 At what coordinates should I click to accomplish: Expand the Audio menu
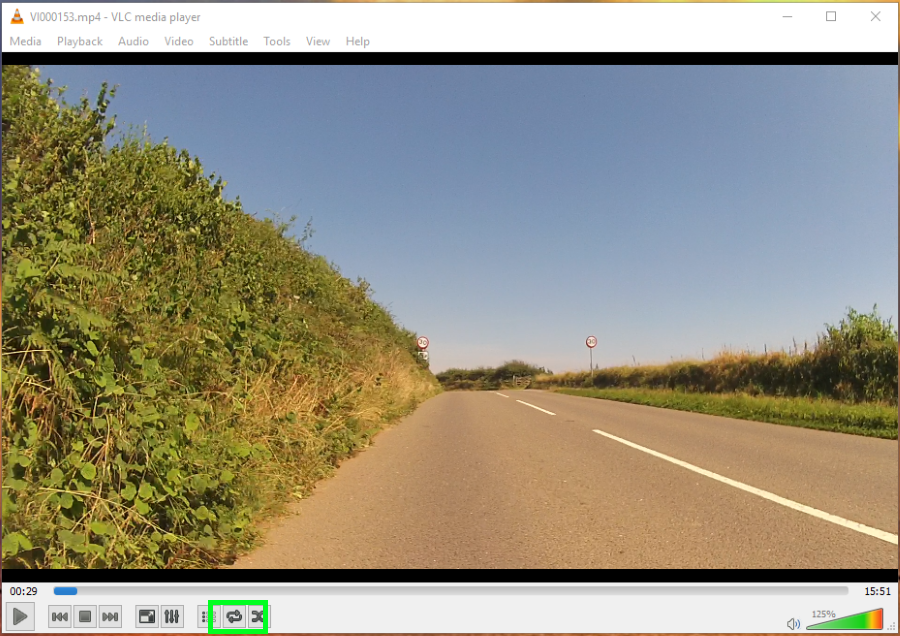(133, 41)
